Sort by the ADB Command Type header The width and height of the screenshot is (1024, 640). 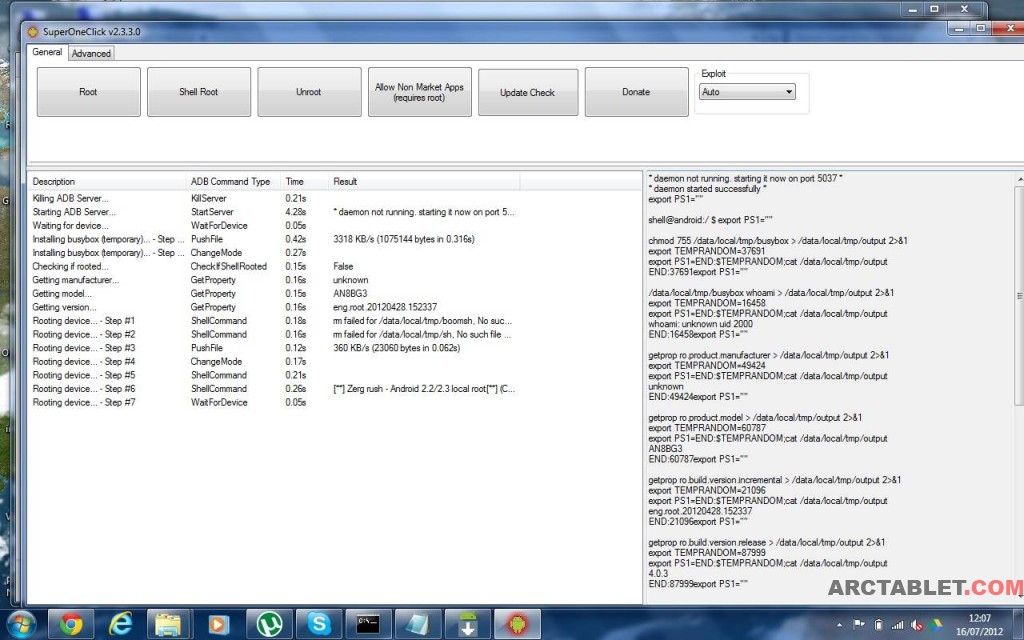[x=233, y=182]
